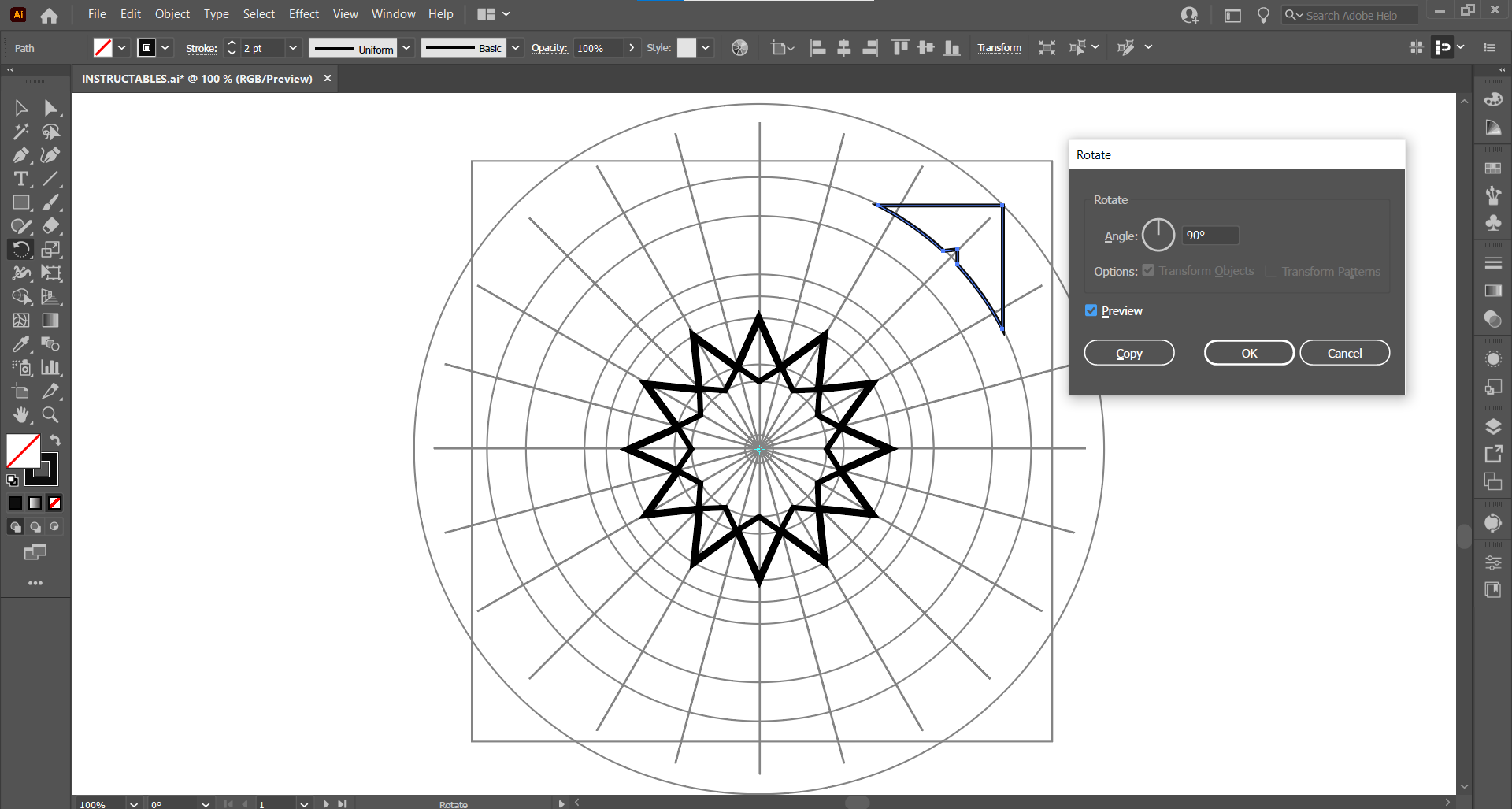Open the Layers panel icon
This screenshot has height=809, width=1512.
coord(1492,427)
